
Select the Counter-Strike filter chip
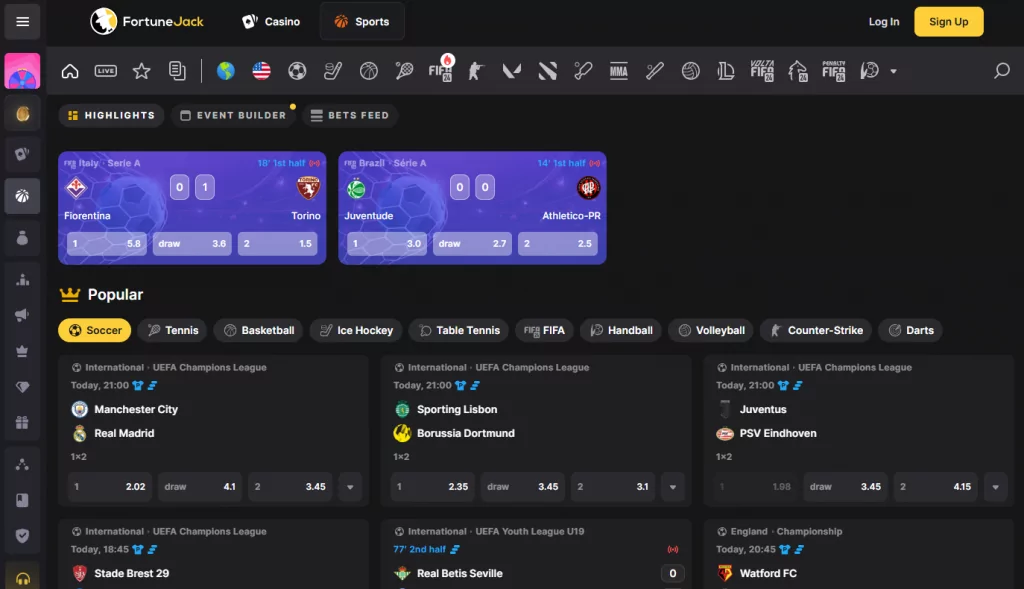[x=816, y=330]
